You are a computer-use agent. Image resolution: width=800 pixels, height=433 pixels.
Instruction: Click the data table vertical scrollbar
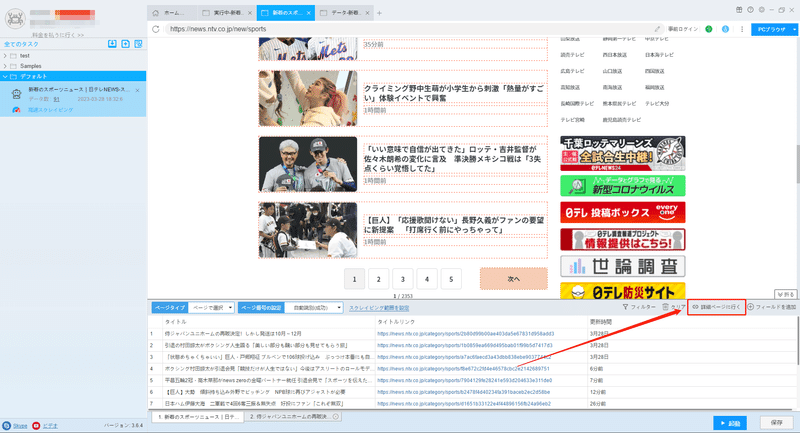point(797,341)
